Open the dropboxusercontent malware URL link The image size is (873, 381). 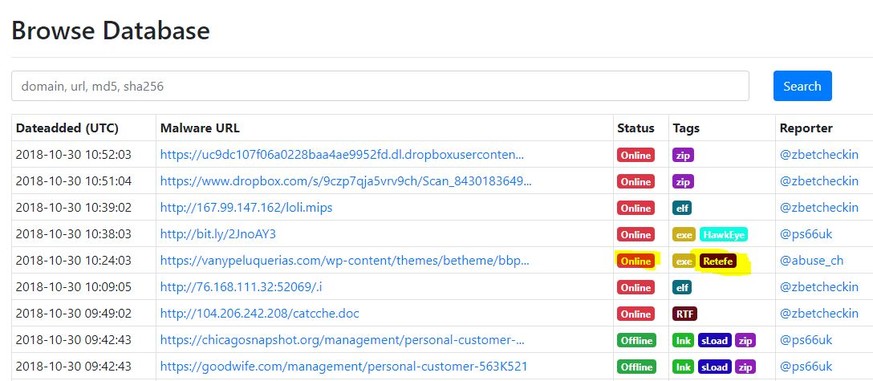342,154
